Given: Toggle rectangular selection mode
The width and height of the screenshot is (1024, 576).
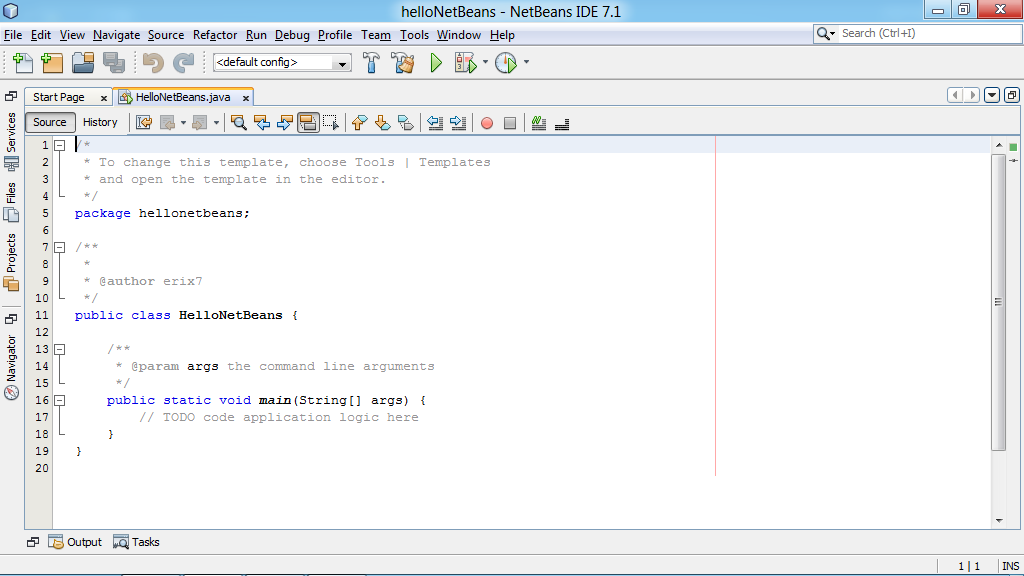Looking at the screenshot, I should pyautogui.click(x=331, y=122).
